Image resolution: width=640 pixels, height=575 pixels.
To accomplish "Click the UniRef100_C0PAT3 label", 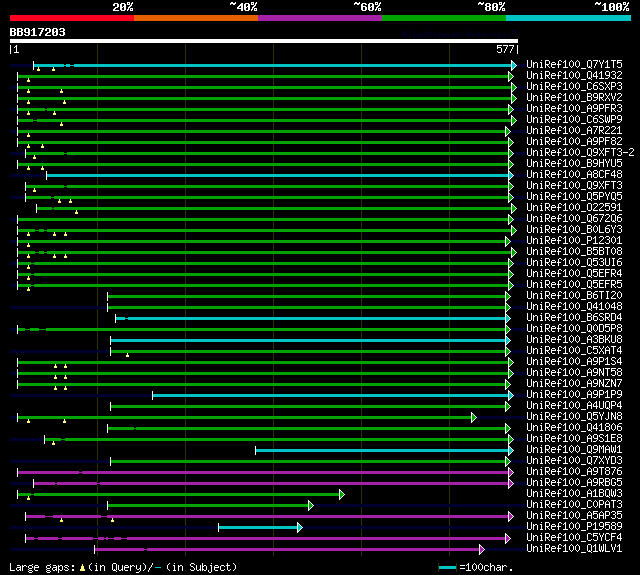I will pyautogui.click(x=574, y=505).
